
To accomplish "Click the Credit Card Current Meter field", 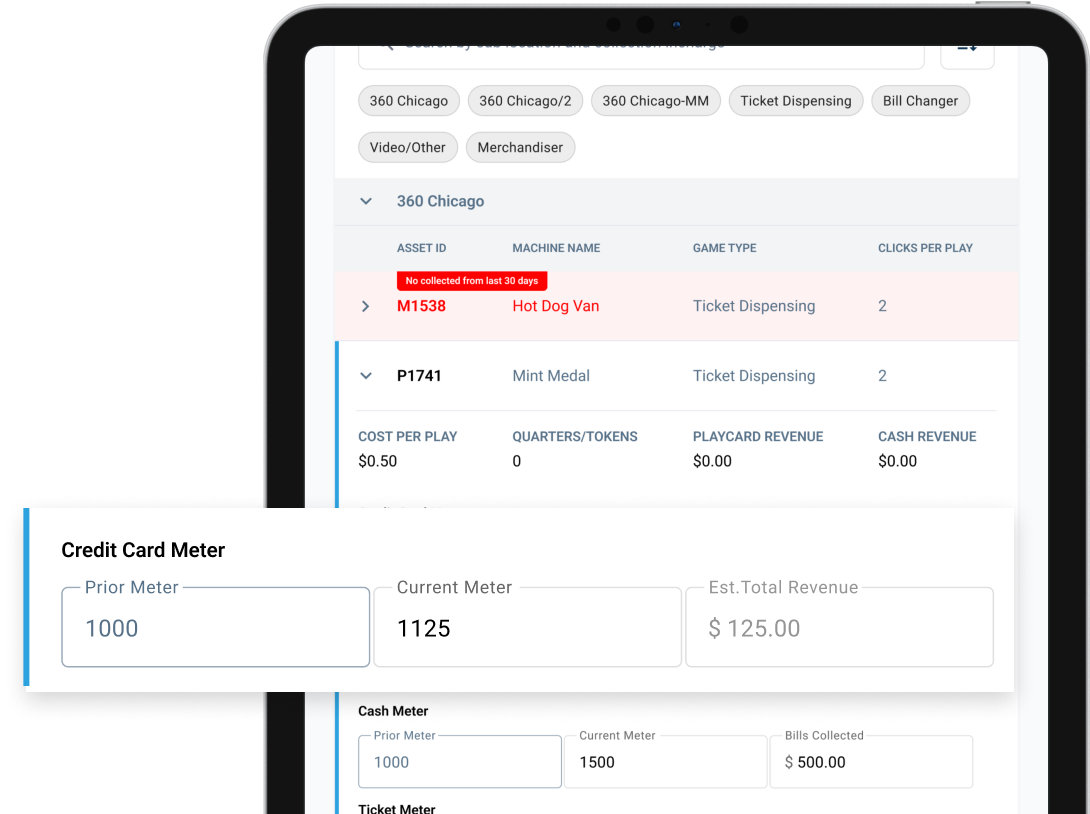I will (x=527, y=628).
